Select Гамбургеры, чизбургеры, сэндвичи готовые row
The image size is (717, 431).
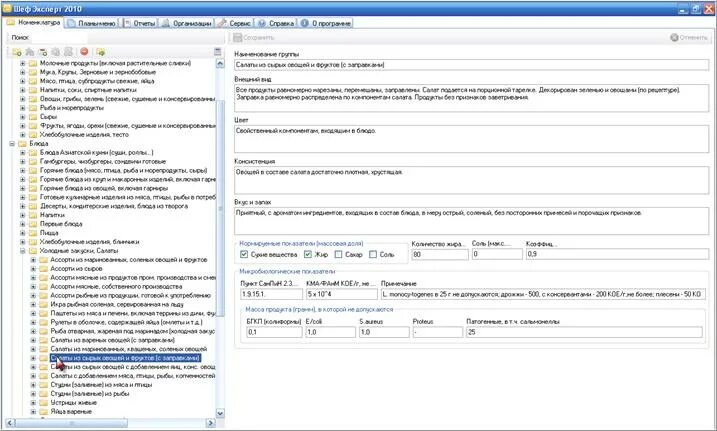[103, 161]
